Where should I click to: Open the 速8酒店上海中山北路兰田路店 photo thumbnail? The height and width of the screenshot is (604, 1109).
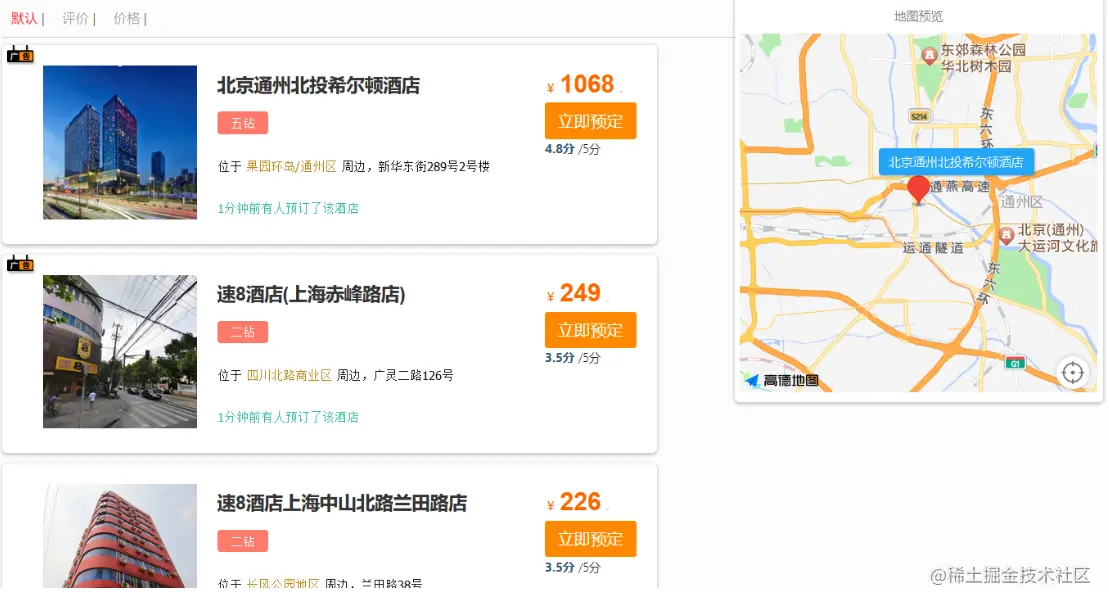point(120,536)
